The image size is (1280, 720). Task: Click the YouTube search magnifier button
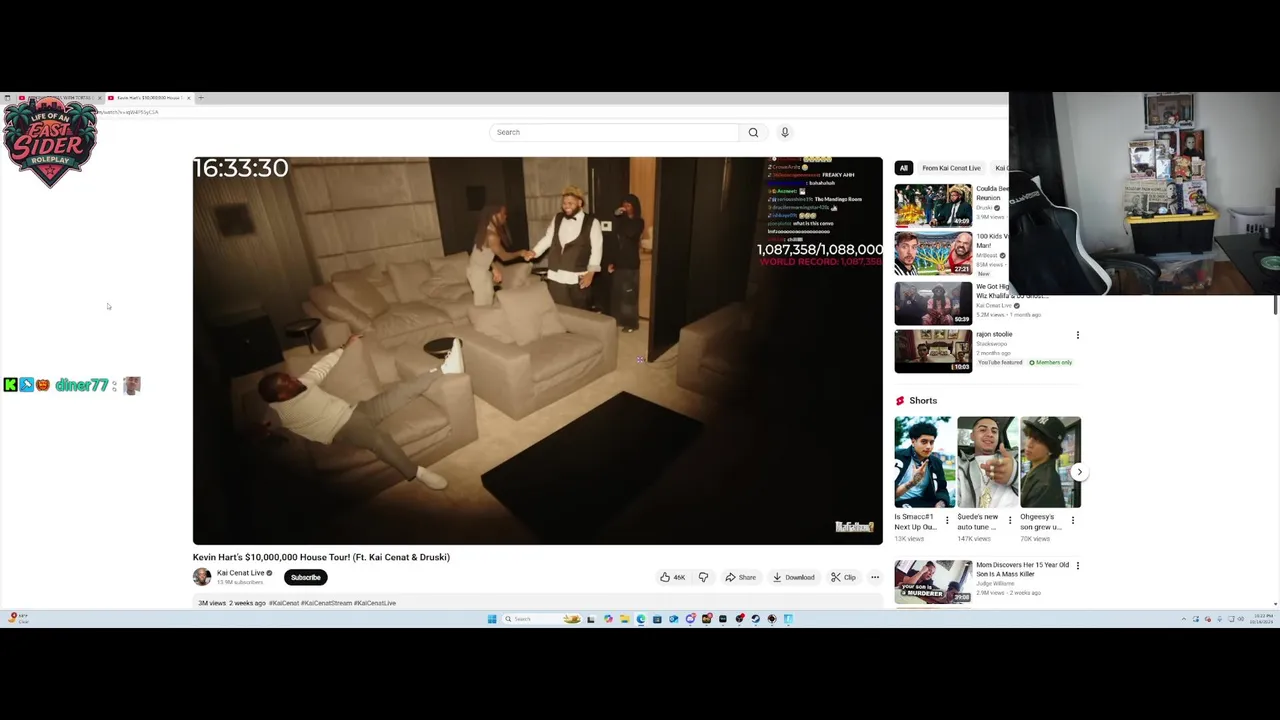tap(753, 132)
